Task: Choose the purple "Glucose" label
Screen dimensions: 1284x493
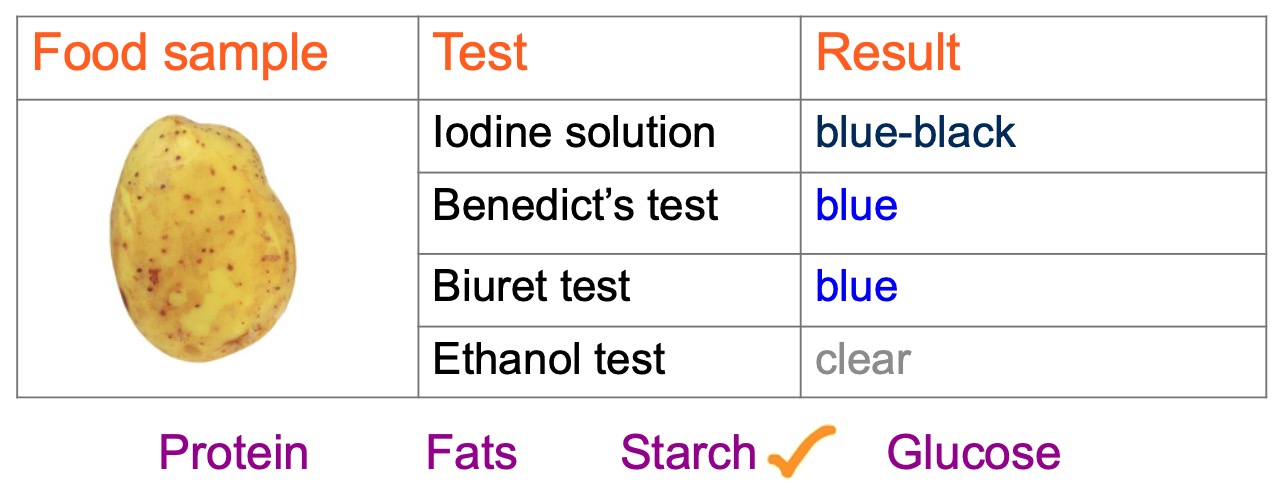Action: (x=973, y=453)
